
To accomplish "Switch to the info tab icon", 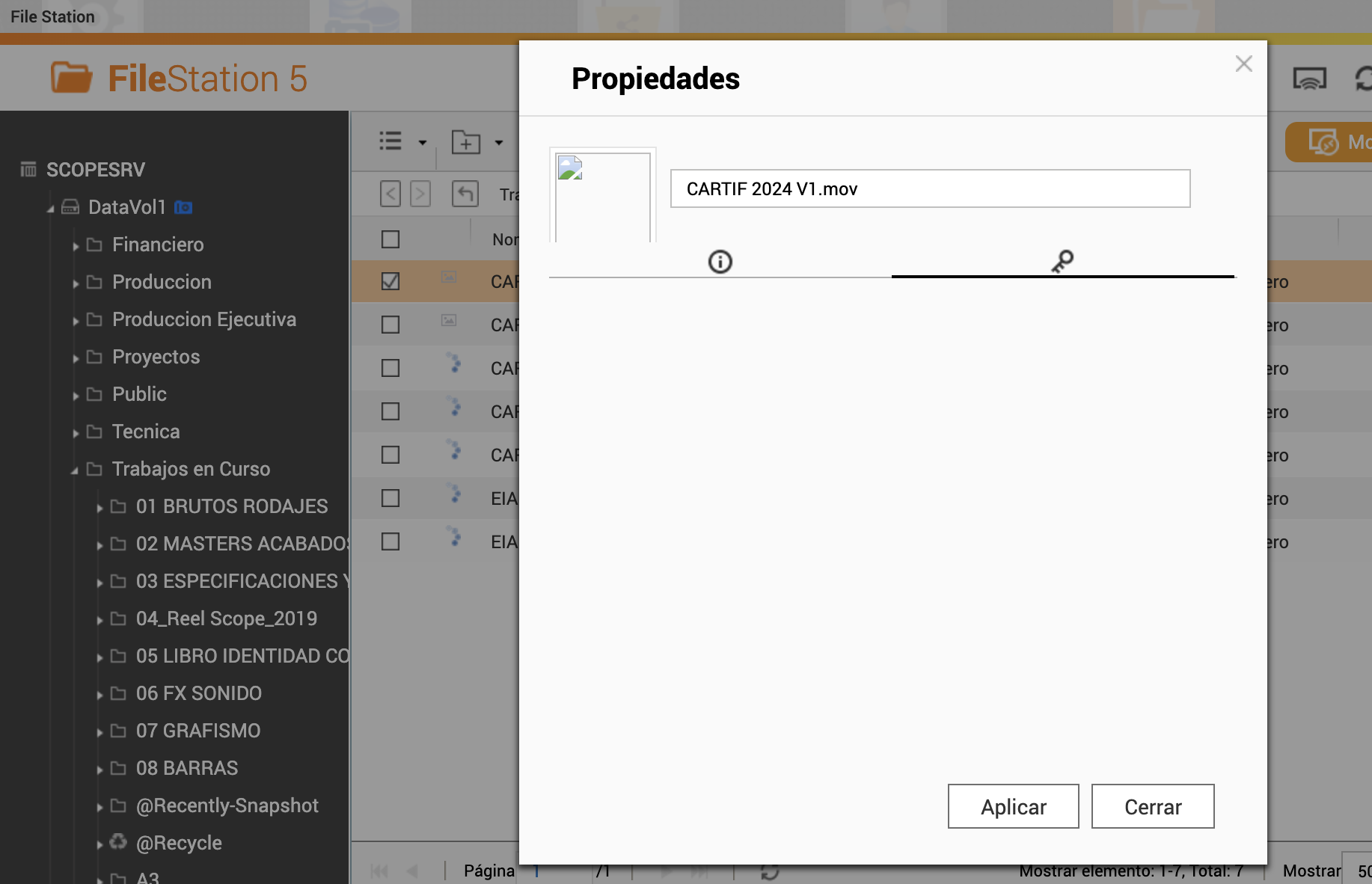I will 720,262.
